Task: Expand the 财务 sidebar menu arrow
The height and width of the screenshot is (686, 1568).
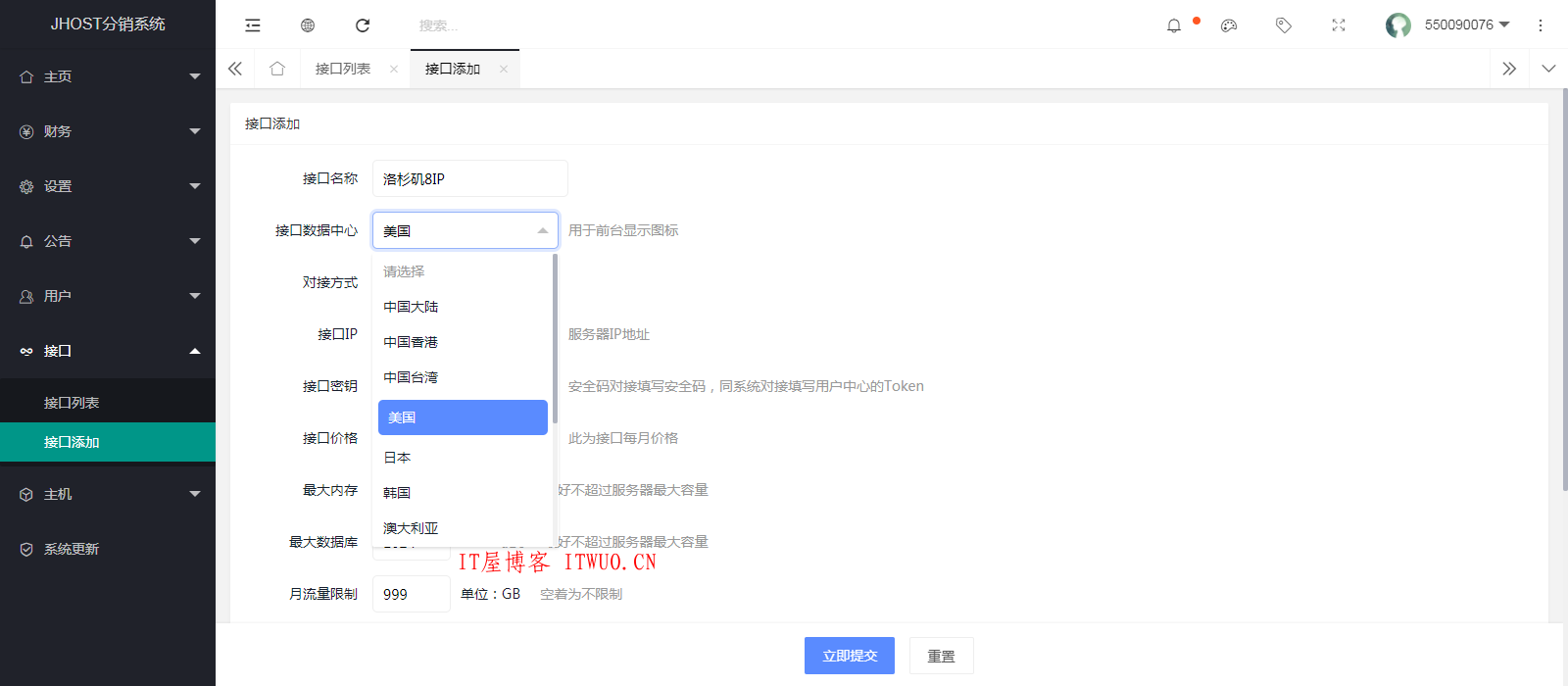Action: (x=195, y=131)
